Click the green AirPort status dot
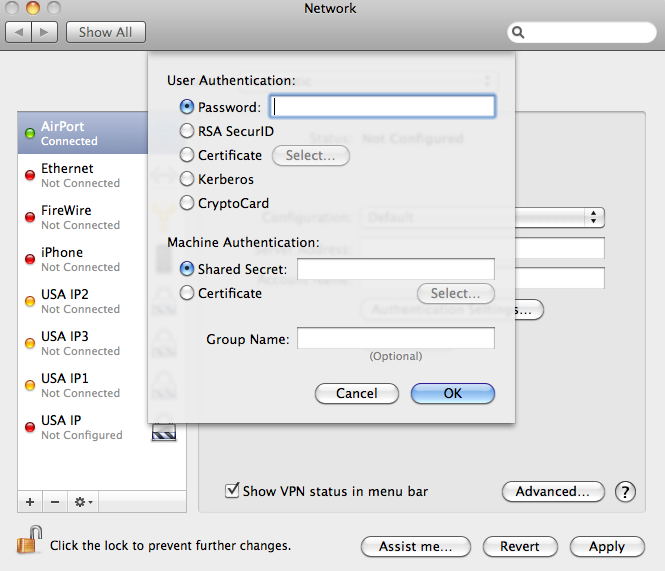 click(x=30, y=133)
